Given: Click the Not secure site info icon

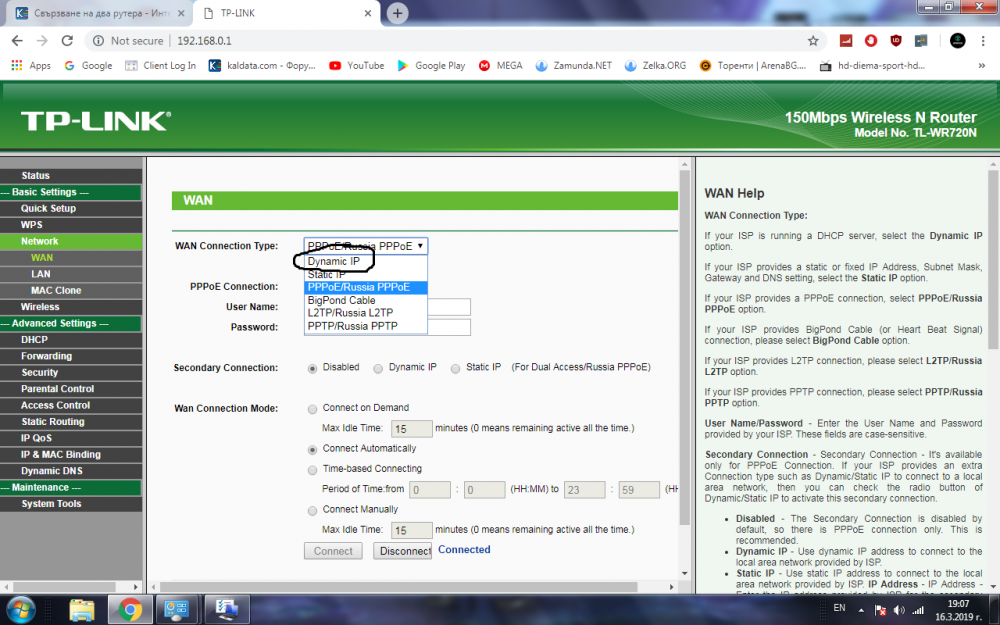Looking at the screenshot, I should (98, 41).
